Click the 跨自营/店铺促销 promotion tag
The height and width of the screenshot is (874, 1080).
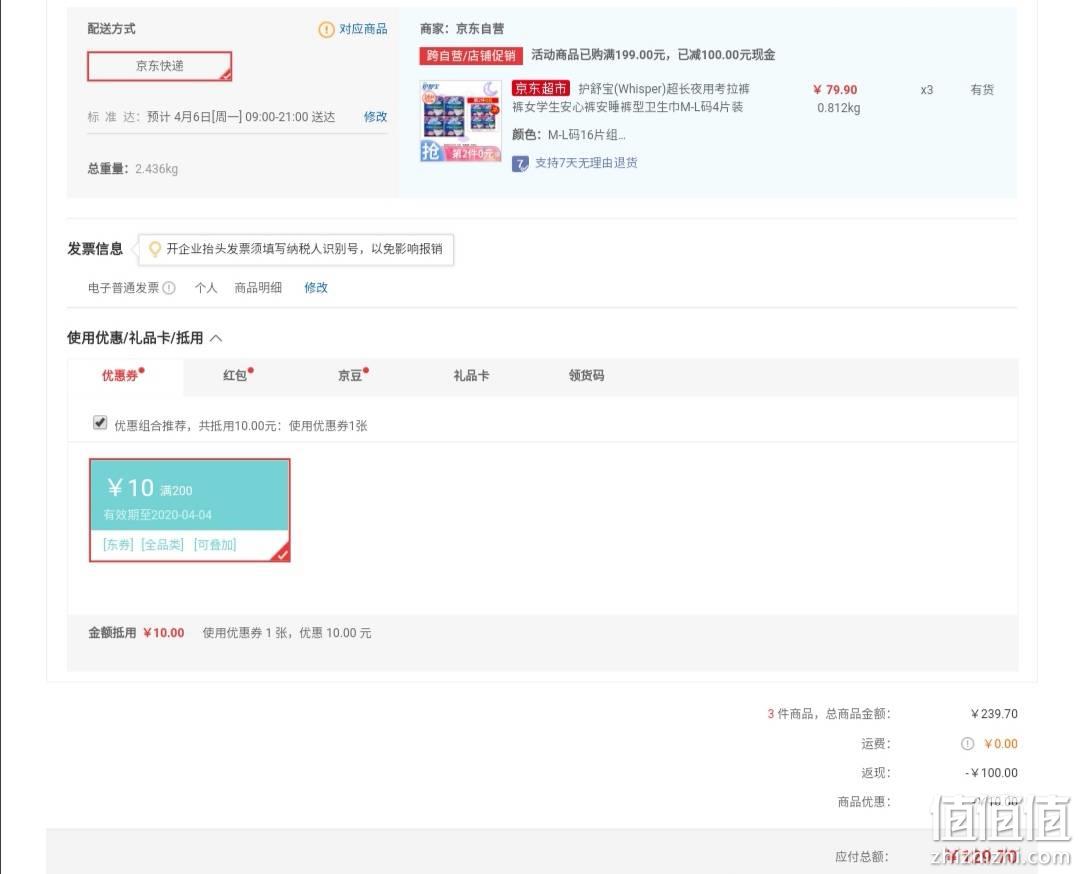(x=471, y=55)
